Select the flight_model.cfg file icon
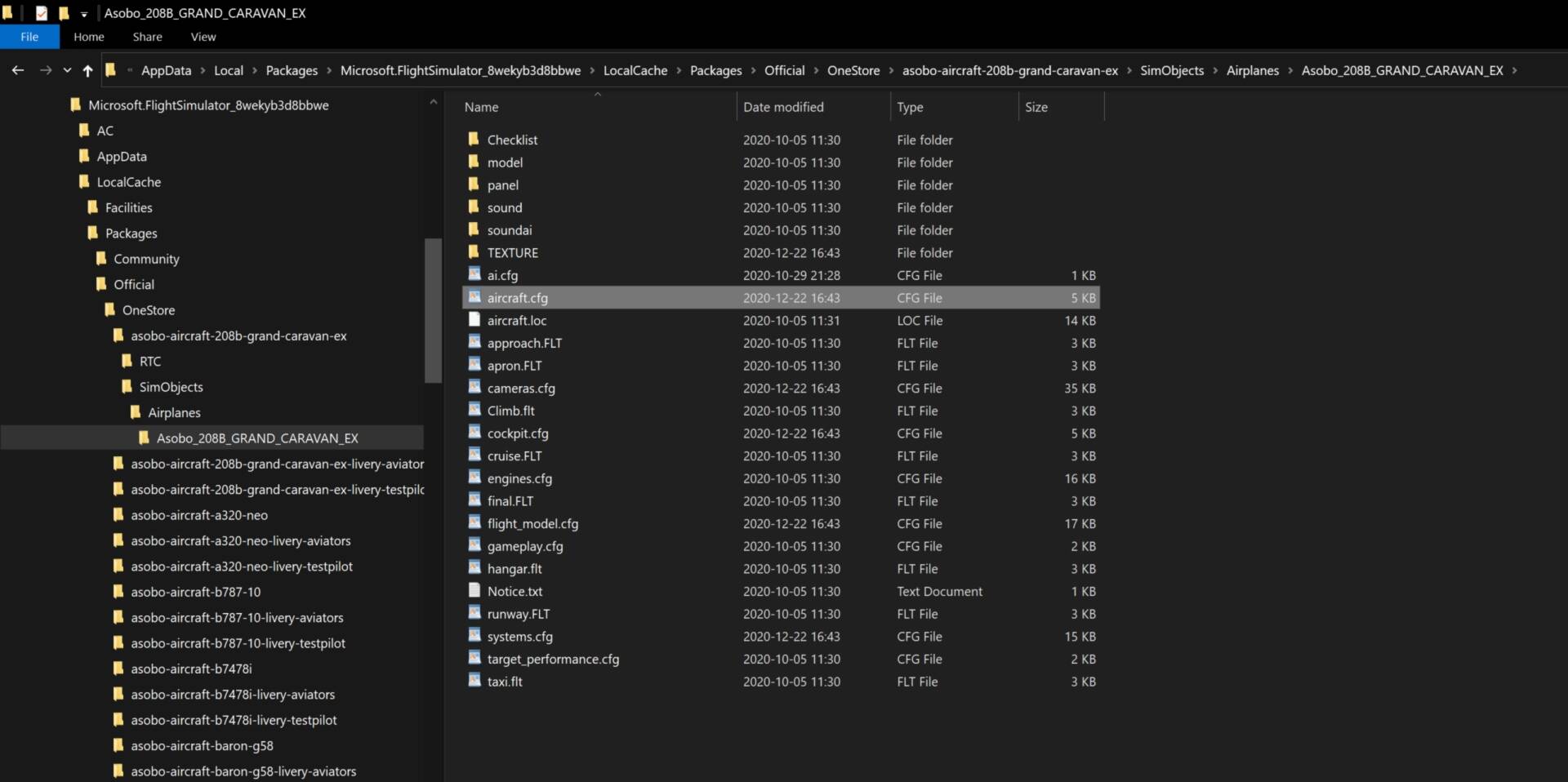 474,522
